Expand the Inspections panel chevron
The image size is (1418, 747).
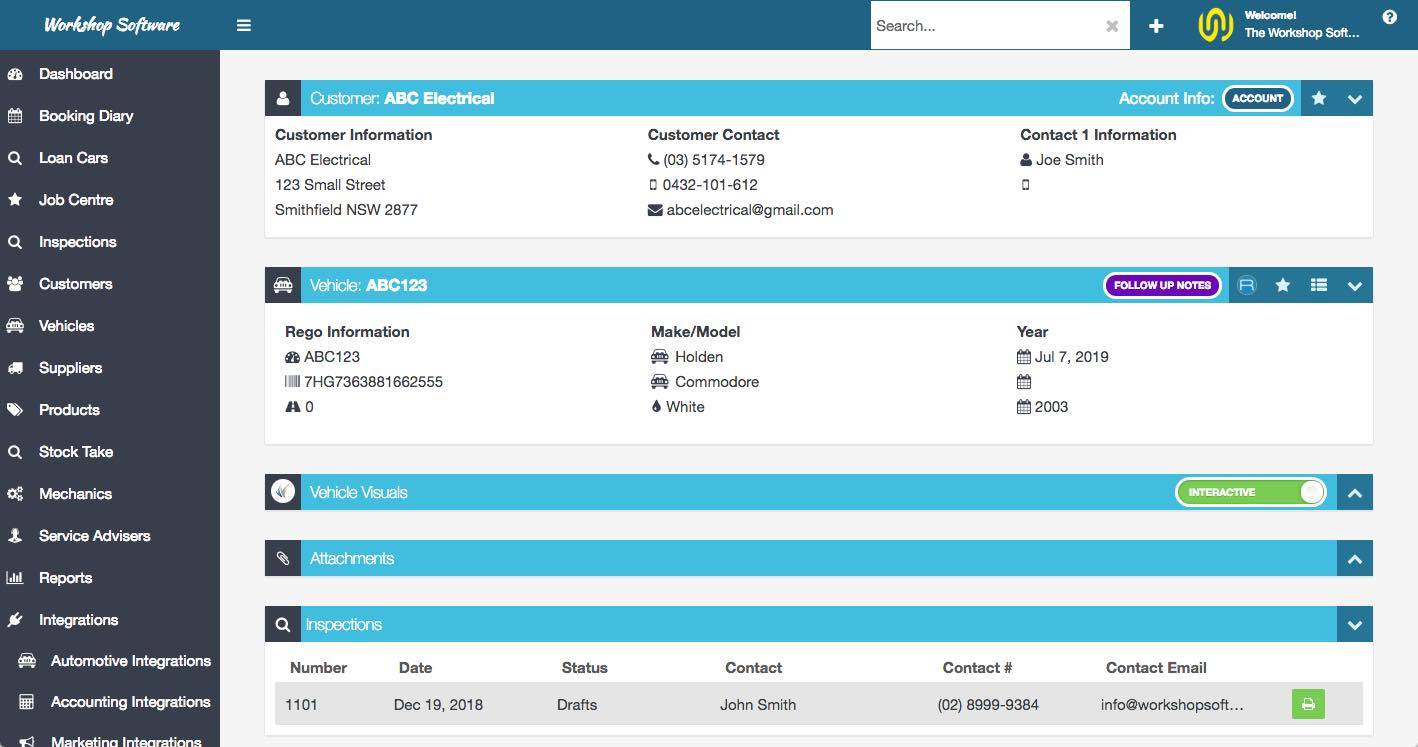coord(1355,624)
